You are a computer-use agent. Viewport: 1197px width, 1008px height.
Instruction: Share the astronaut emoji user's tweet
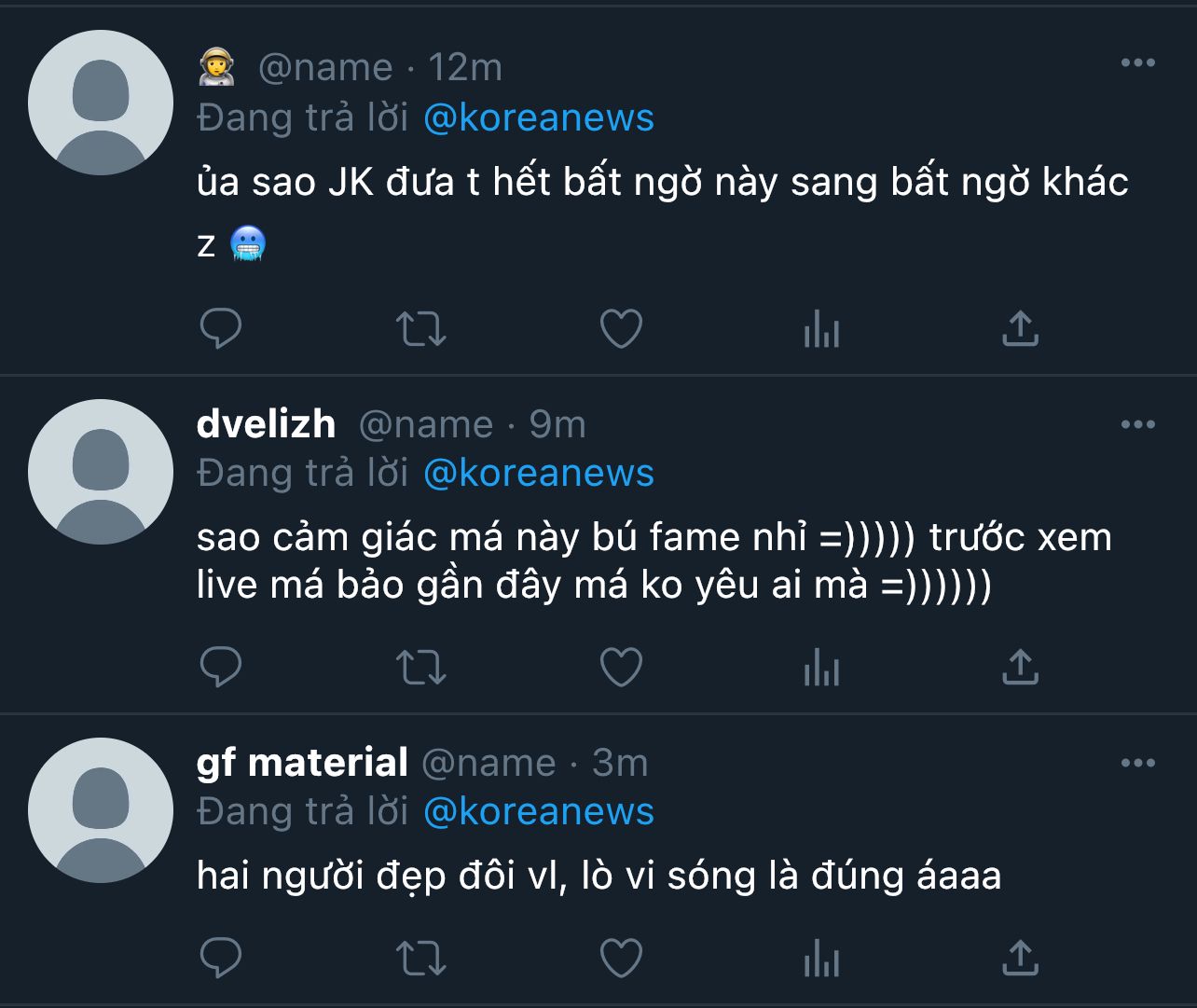coord(1020,328)
